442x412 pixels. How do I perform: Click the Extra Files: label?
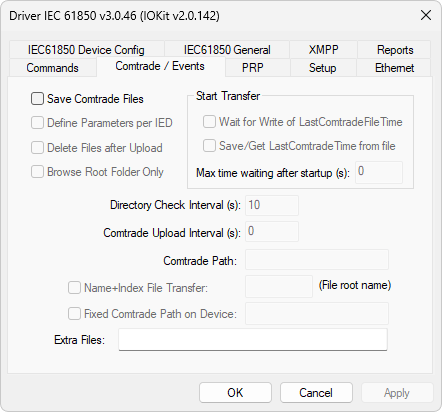(79, 340)
